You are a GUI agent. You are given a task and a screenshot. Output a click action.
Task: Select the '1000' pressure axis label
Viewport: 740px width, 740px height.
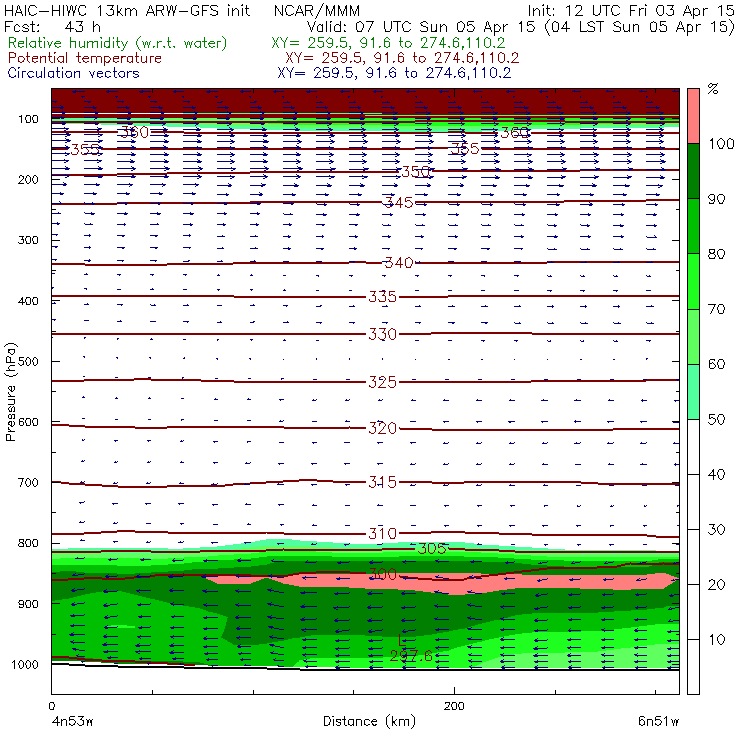tap(25, 664)
